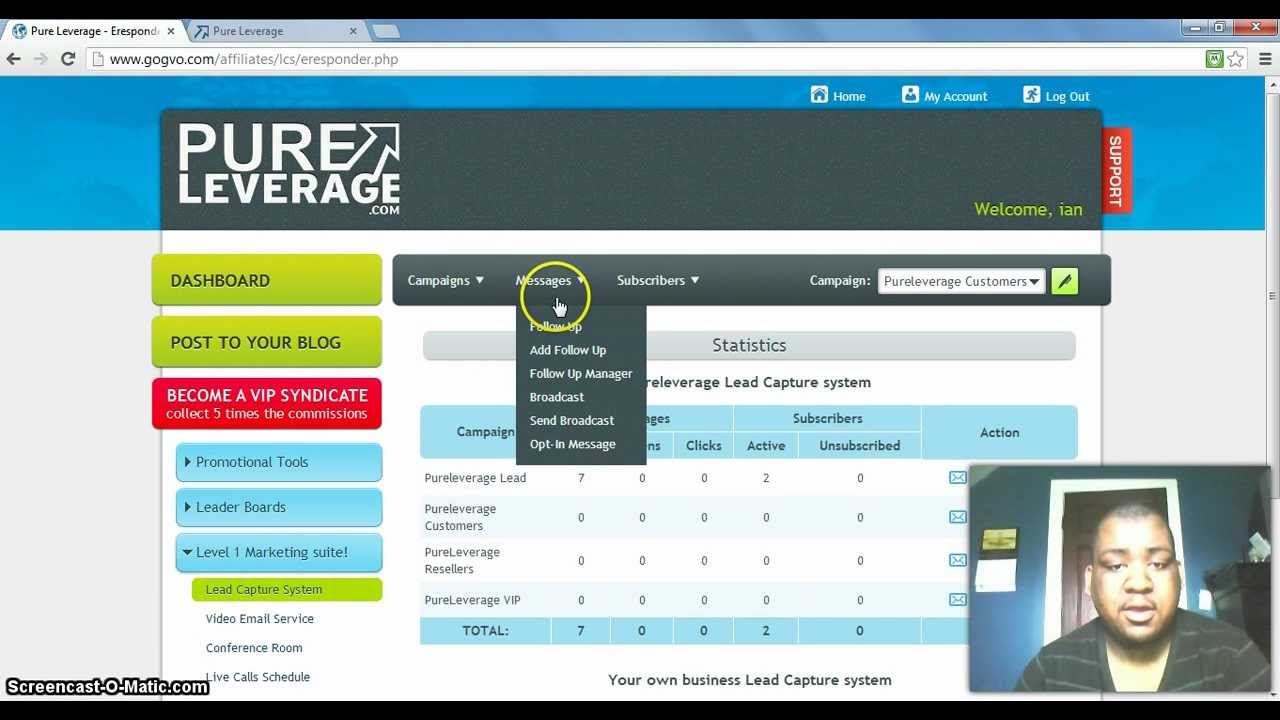Select Lead Capture System sidebar link
The height and width of the screenshot is (720, 1280).
coord(287,590)
